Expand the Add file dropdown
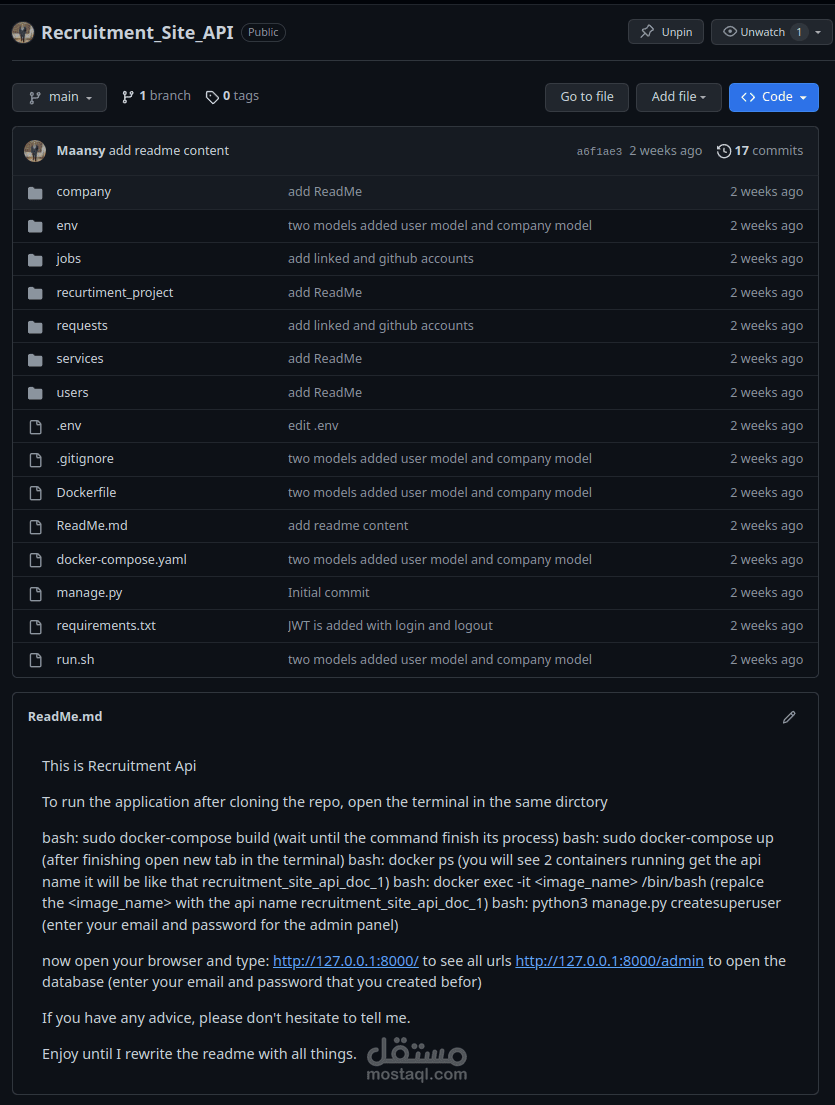Screen dimensions: 835x1105 (x=678, y=97)
